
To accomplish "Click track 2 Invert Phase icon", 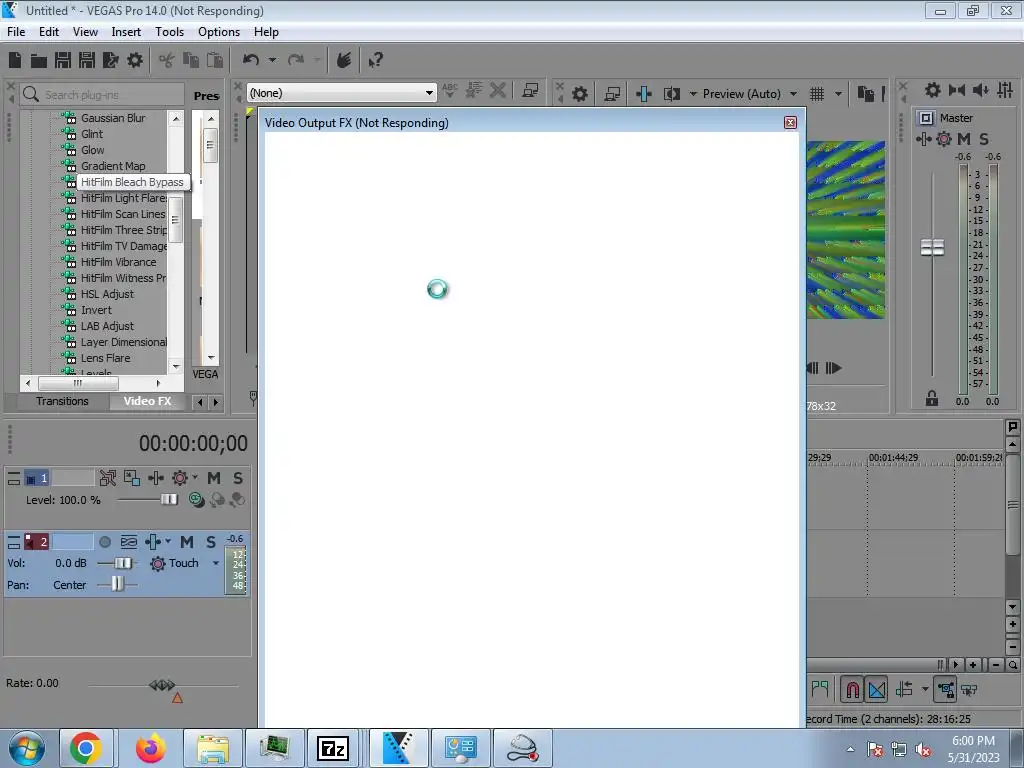I will [x=129, y=541].
